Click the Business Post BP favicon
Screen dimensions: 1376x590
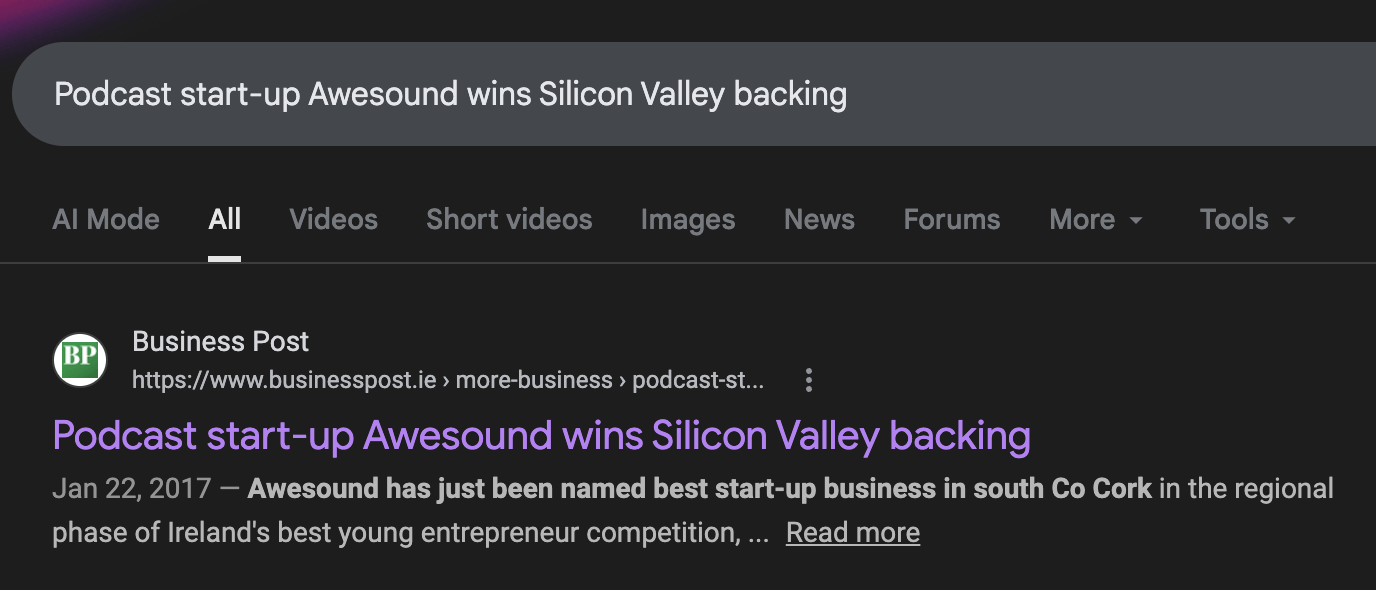80,360
